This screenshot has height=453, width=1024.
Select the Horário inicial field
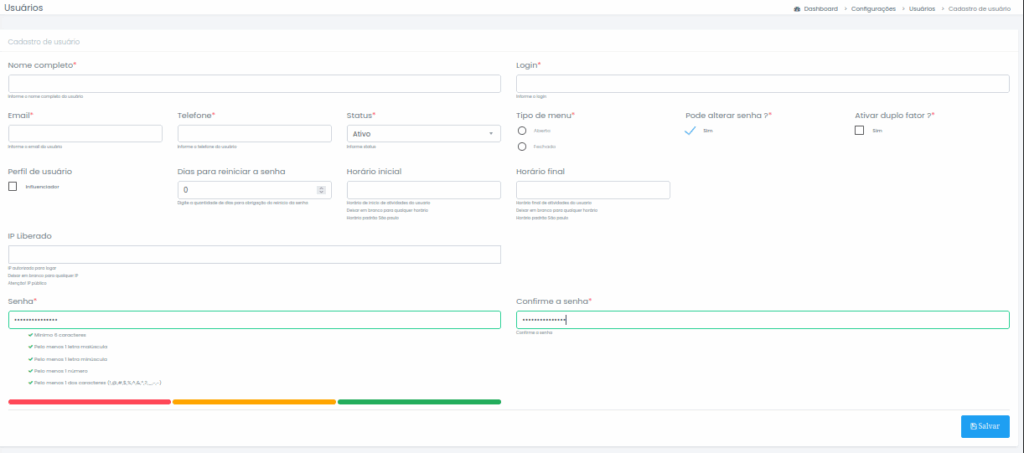(x=423, y=190)
